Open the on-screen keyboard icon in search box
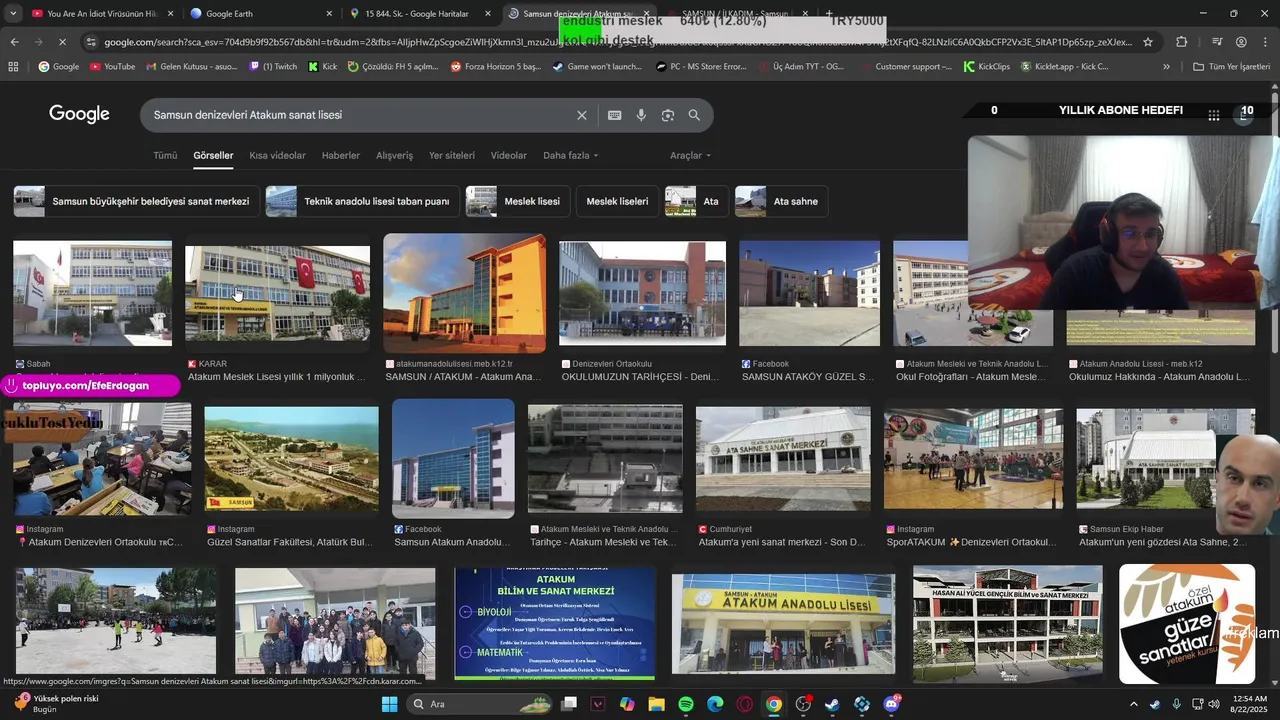Image resolution: width=1280 pixels, height=720 pixels. 615,115
